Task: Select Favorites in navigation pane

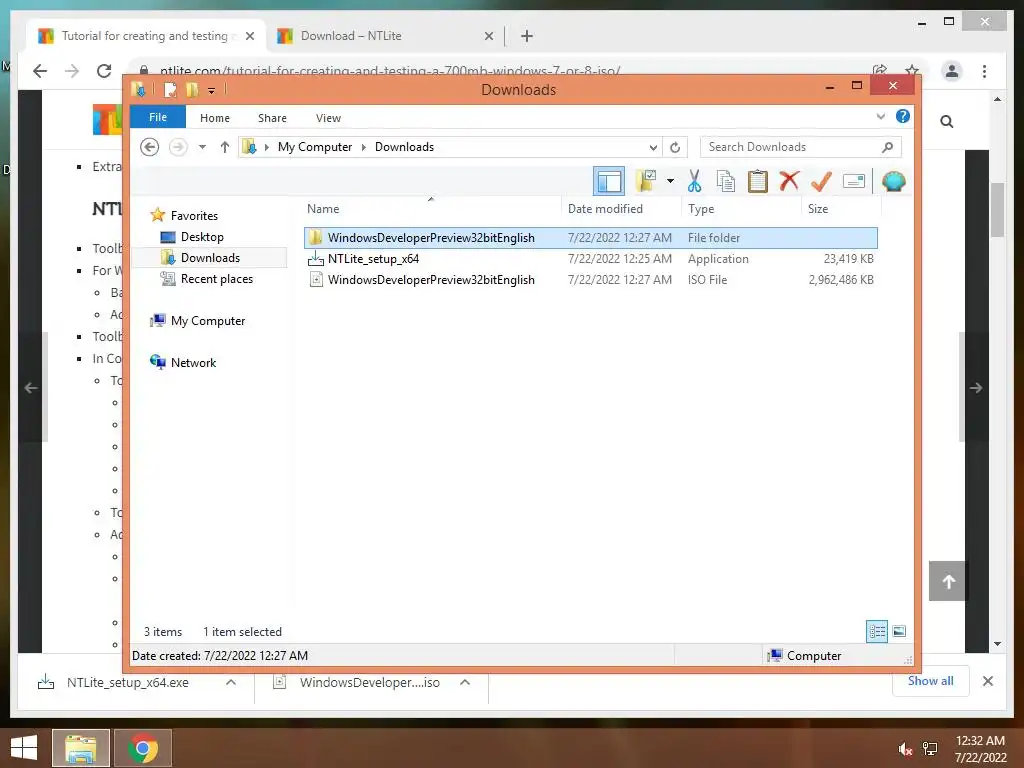Action: pos(194,216)
